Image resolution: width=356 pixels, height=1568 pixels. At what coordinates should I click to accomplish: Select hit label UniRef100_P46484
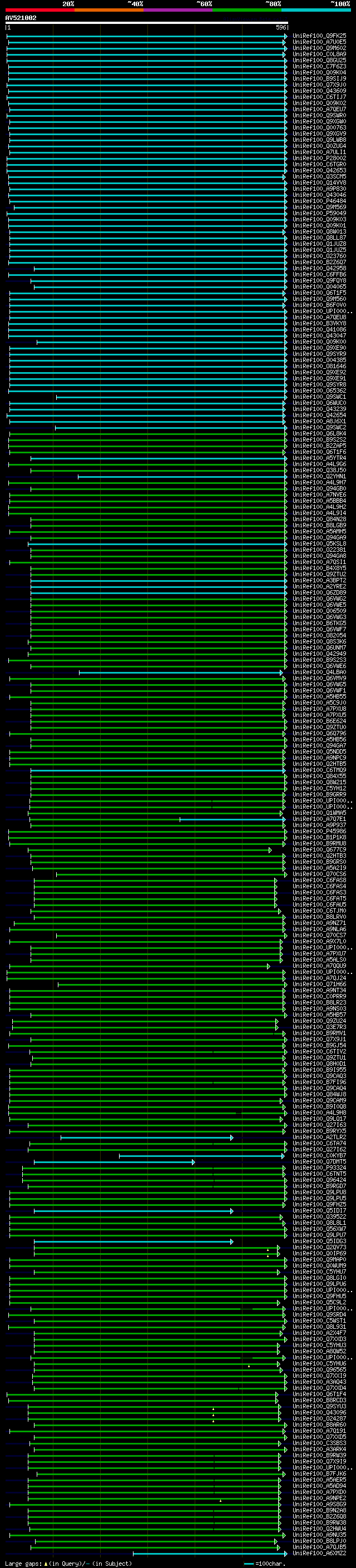(319, 201)
